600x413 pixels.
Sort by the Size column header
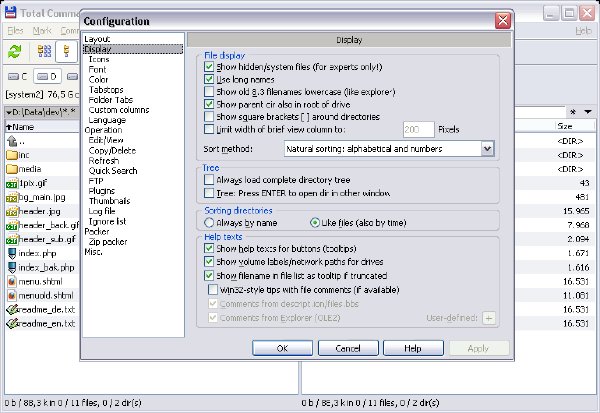(574, 126)
